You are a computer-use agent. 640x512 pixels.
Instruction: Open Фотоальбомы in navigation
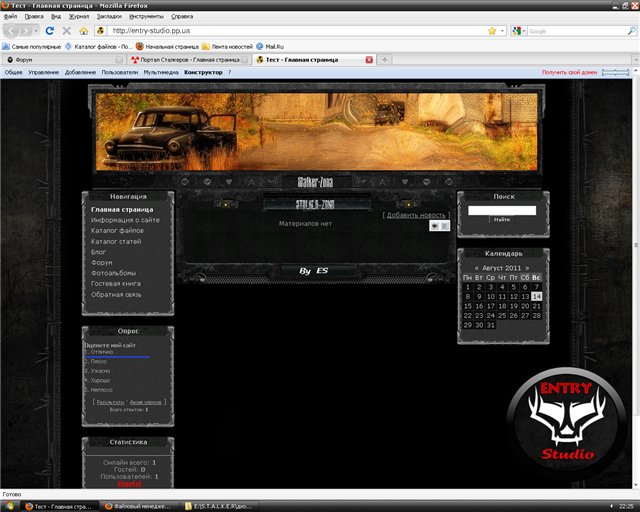pos(113,273)
